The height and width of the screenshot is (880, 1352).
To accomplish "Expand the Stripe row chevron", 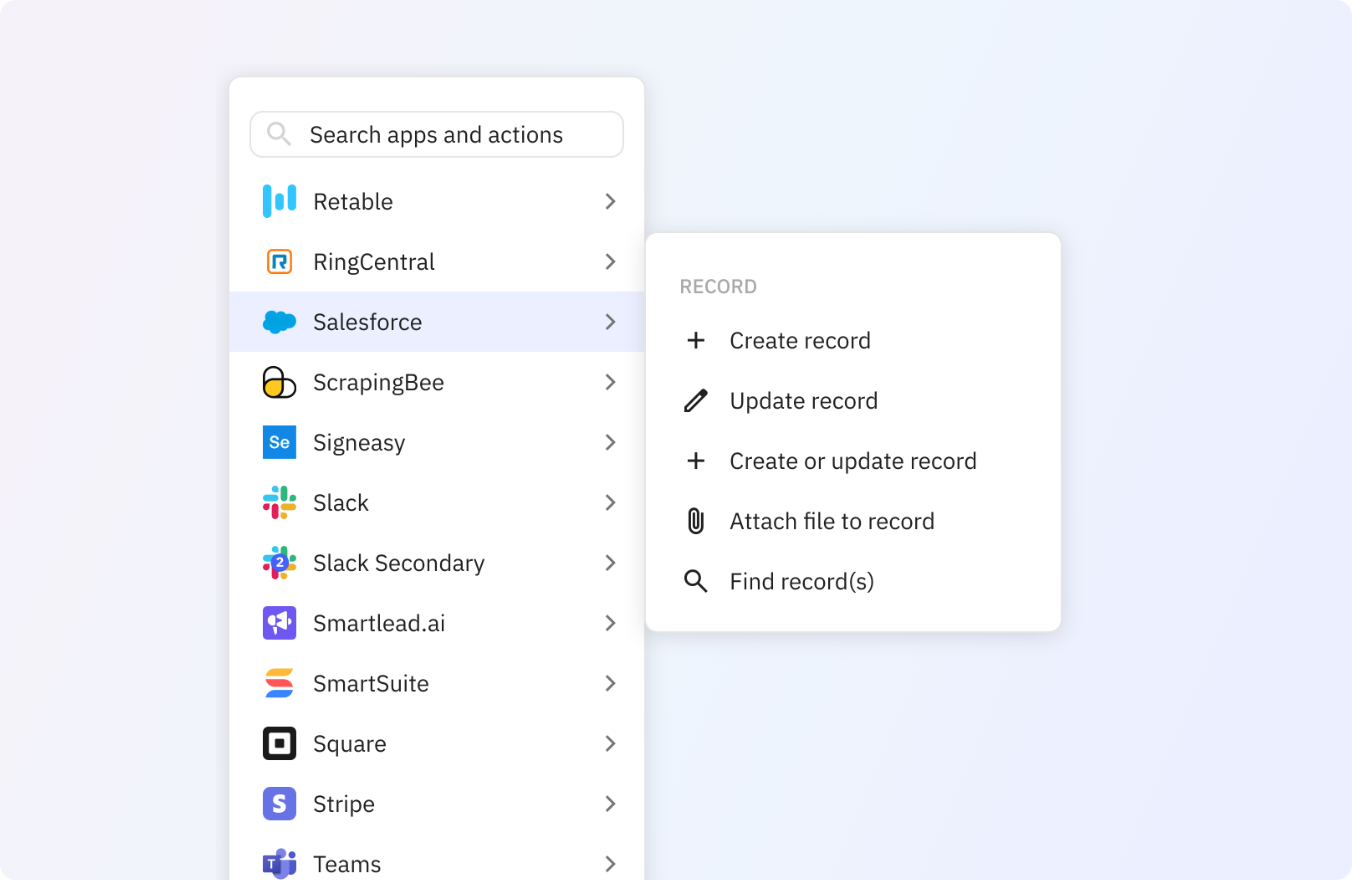I will click(x=610, y=803).
